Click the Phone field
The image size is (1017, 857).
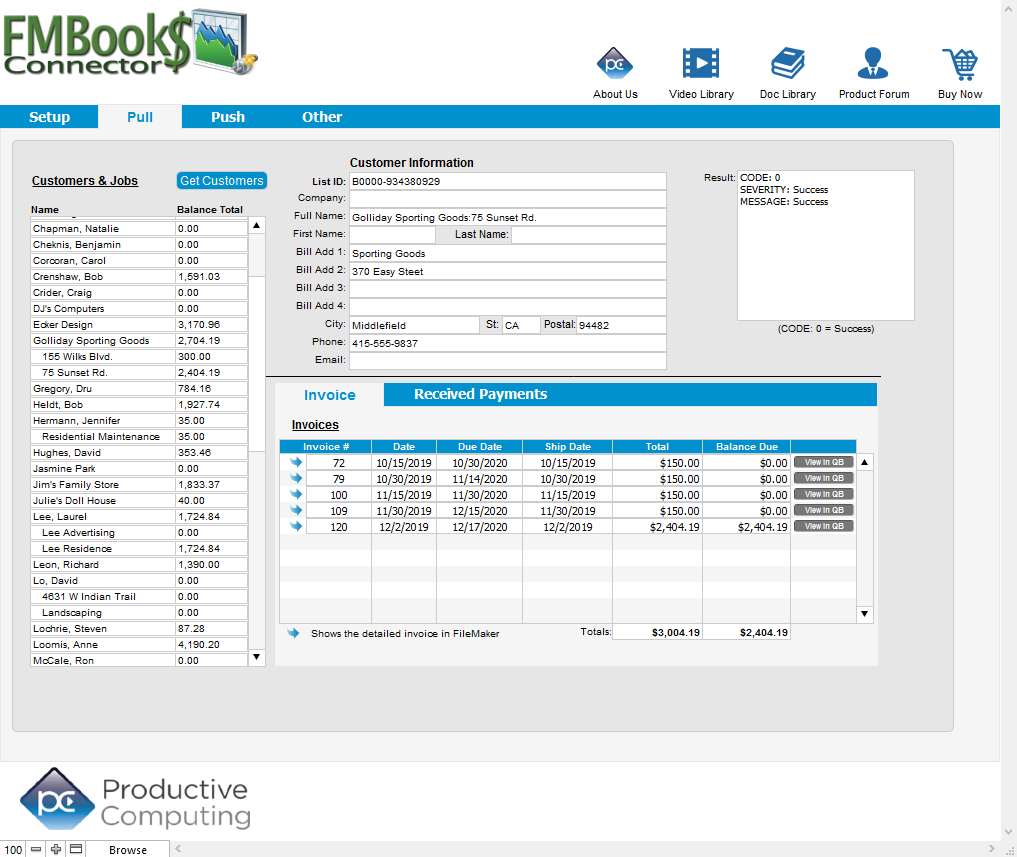tap(508, 343)
